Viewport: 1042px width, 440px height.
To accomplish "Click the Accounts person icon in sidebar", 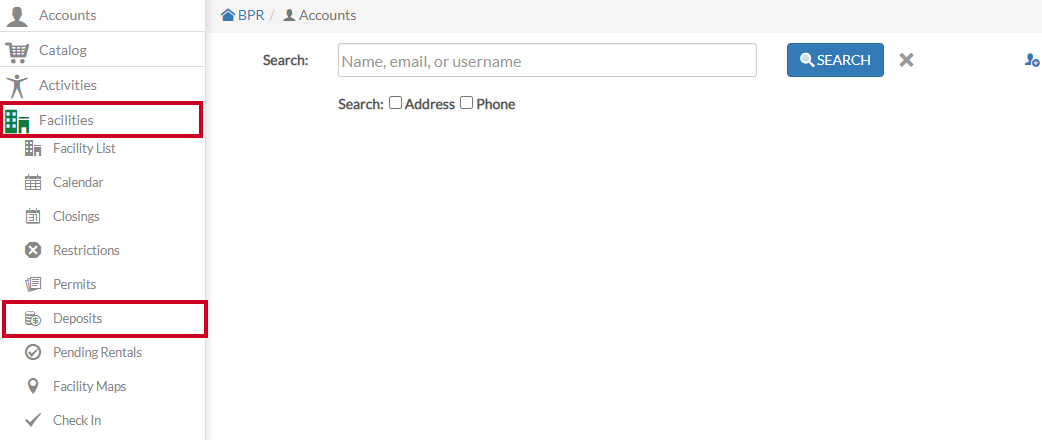I will pyautogui.click(x=17, y=15).
